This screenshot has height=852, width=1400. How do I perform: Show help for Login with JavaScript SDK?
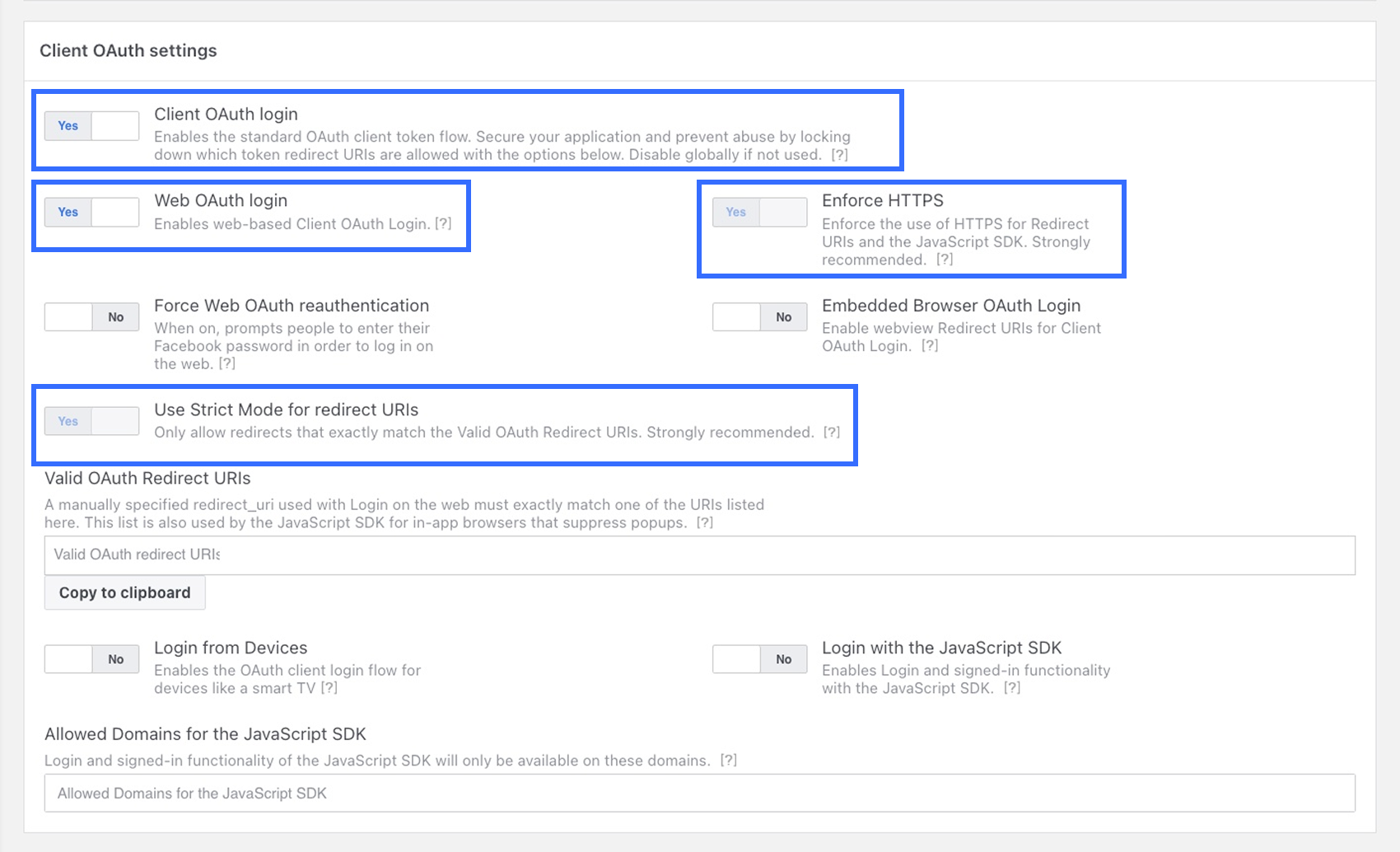point(1012,688)
